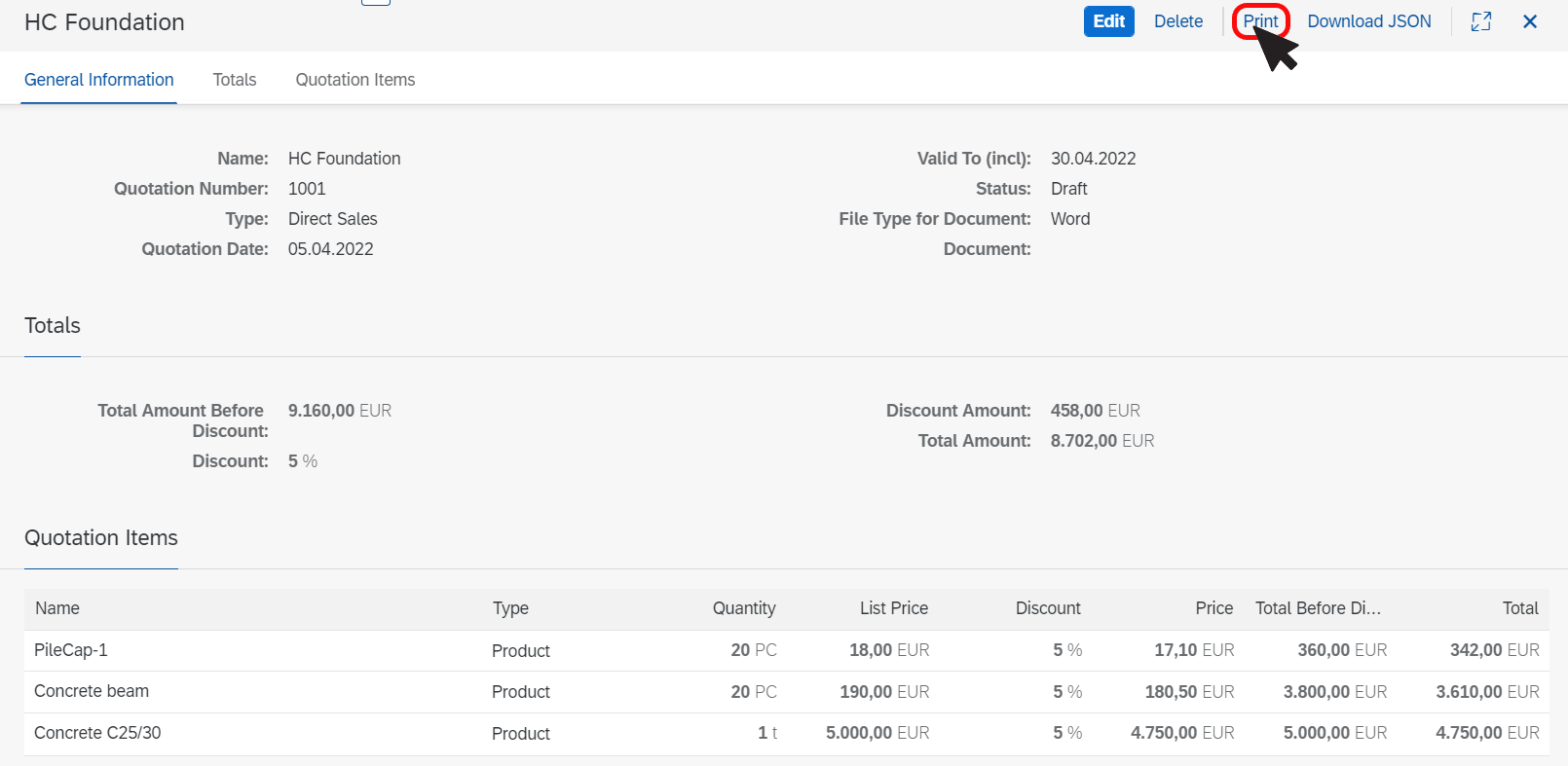Open the Concrete beam item row
The height and width of the screenshot is (766, 1568).
[787, 692]
